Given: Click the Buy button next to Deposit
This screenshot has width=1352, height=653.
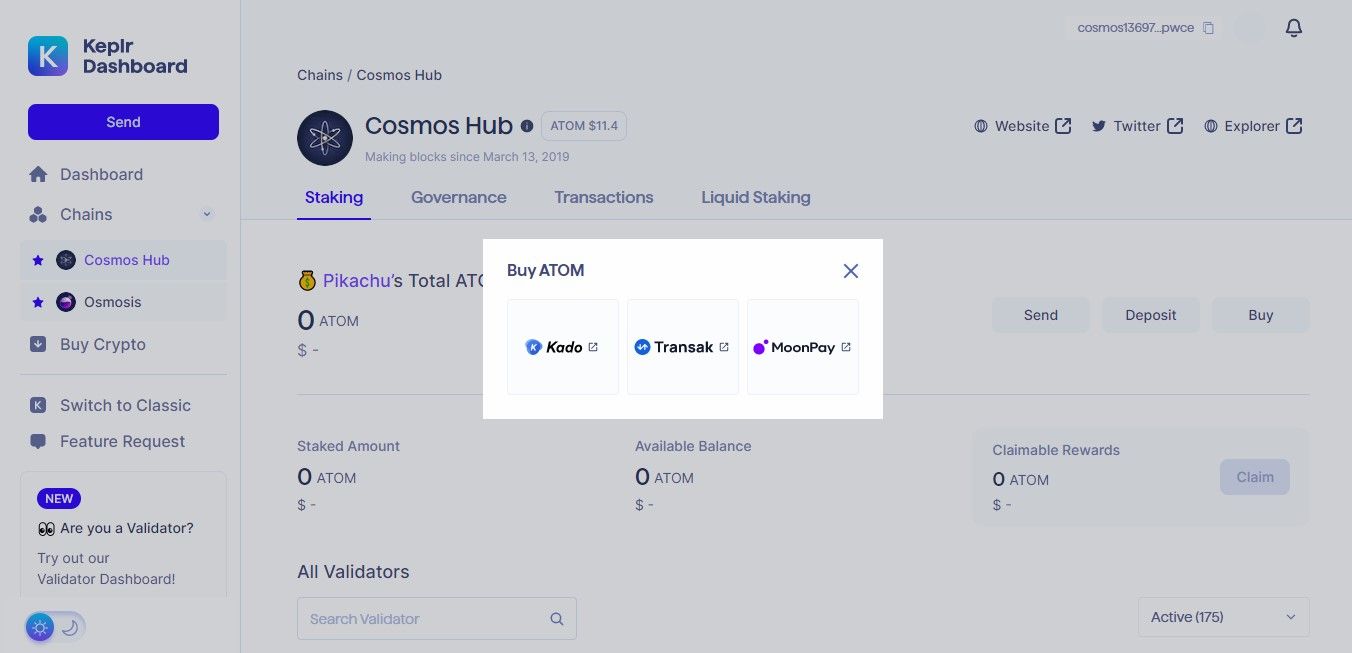Looking at the screenshot, I should 1261,315.
